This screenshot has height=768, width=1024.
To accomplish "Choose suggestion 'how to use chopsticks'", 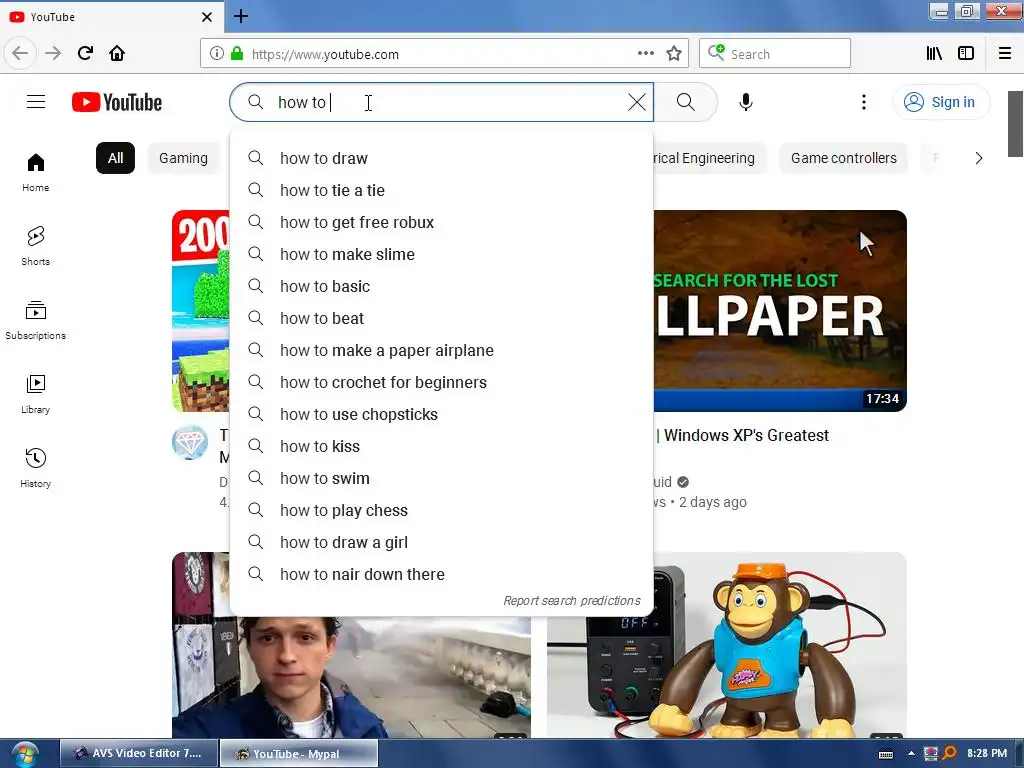I will click(441, 414).
